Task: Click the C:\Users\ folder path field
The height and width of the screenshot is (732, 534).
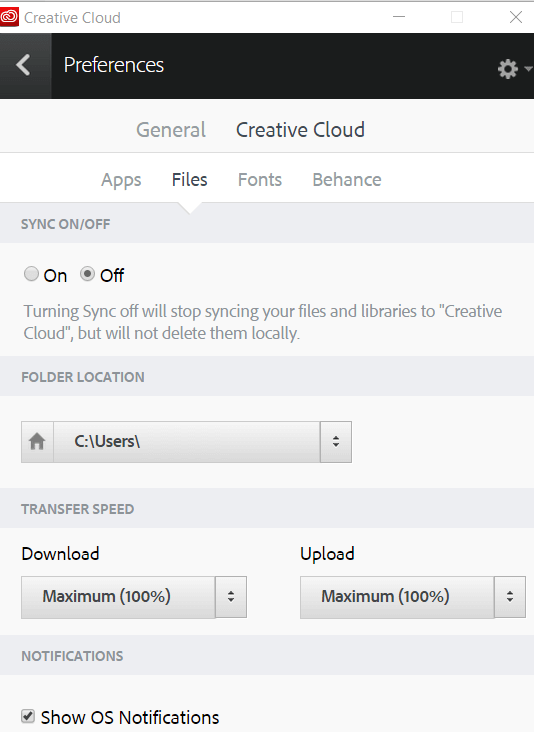Action: pyautogui.click(x=187, y=442)
